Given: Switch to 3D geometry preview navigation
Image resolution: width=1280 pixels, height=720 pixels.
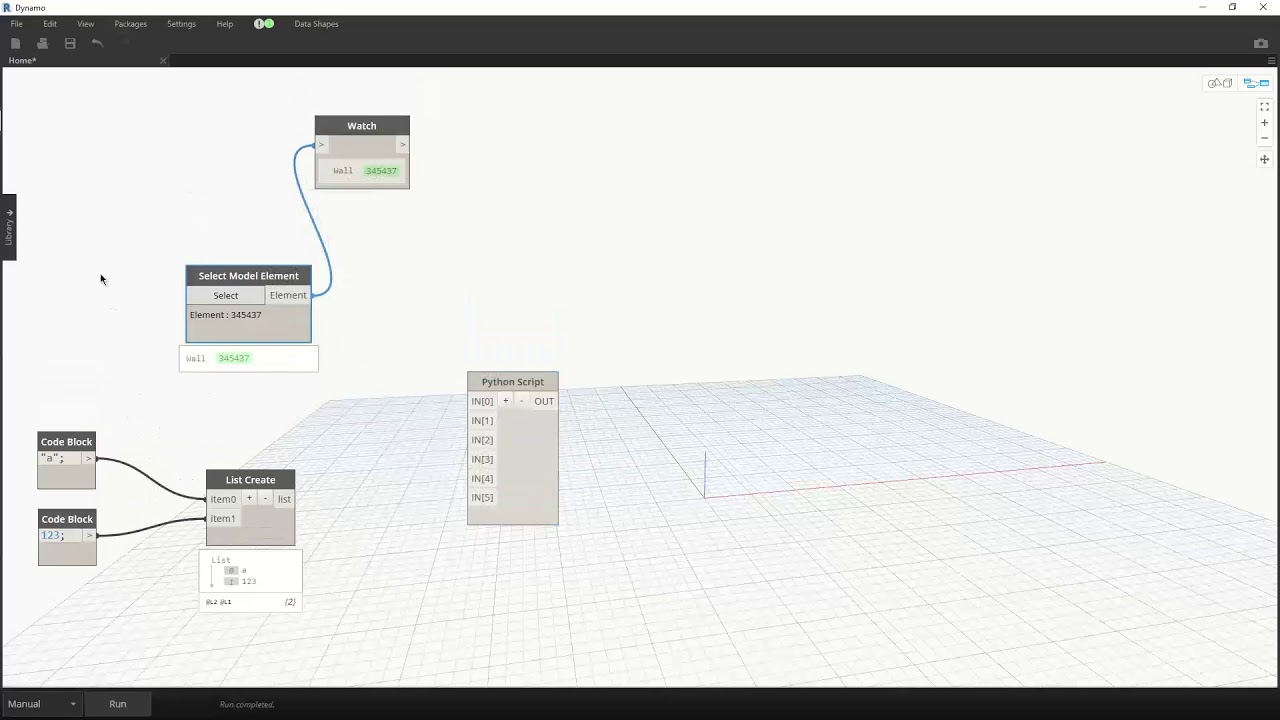Looking at the screenshot, I should tap(1219, 83).
